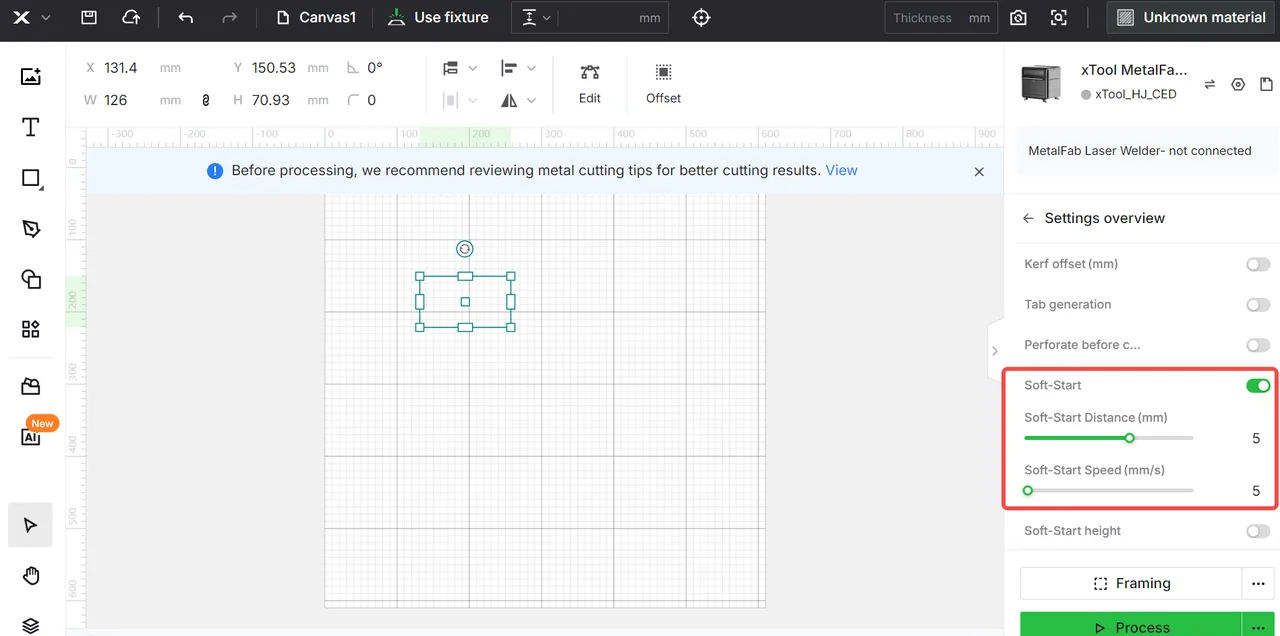
Task: Select the Text tool
Action: pyautogui.click(x=31, y=127)
